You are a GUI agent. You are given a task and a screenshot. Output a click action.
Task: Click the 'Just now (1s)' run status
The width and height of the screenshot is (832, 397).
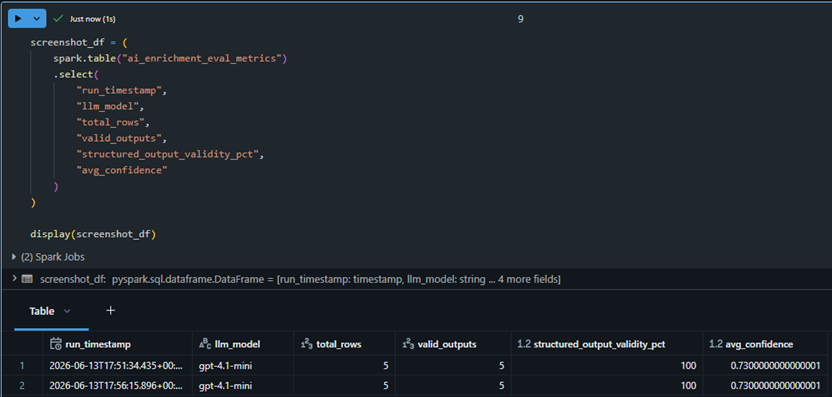[x=92, y=19]
